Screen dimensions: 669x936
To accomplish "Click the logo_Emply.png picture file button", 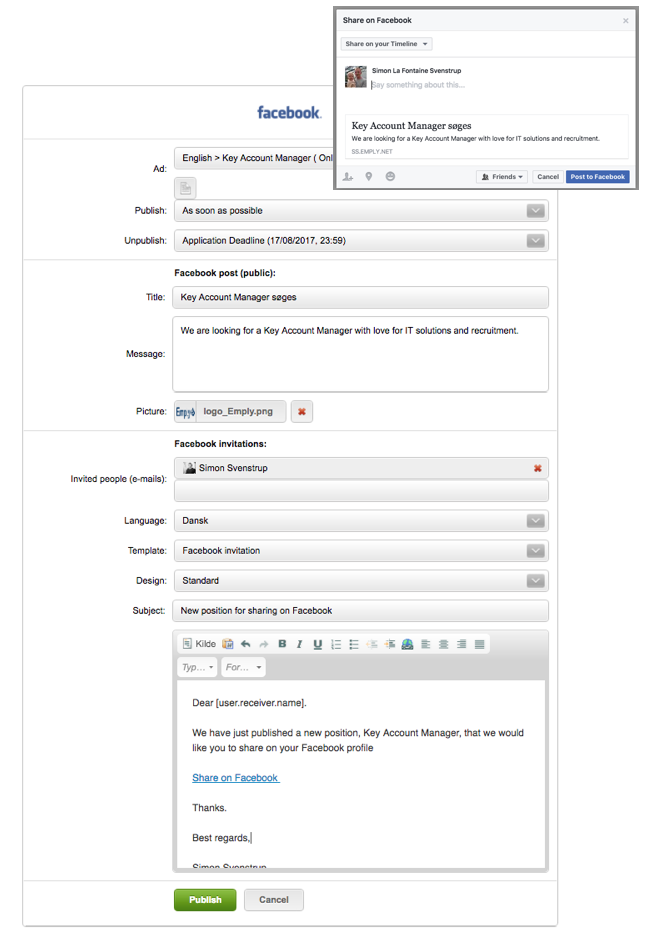I will click(x=230, y=411).
